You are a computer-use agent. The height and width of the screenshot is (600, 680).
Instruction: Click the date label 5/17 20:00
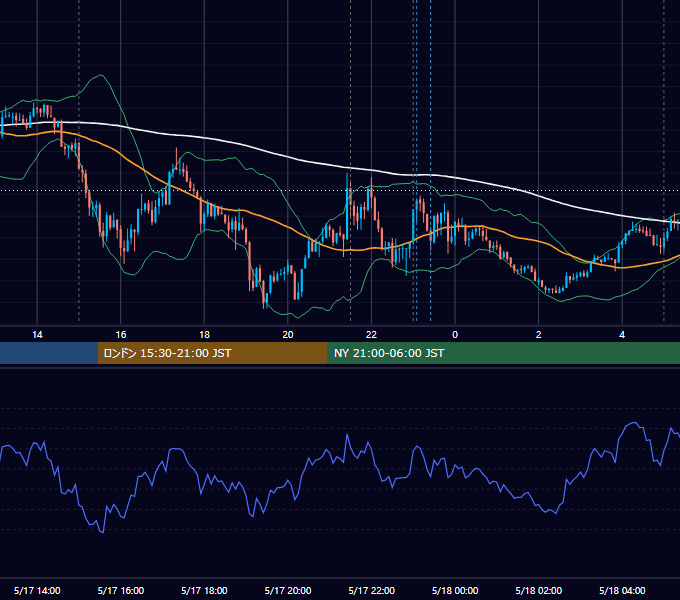[288, 590]
